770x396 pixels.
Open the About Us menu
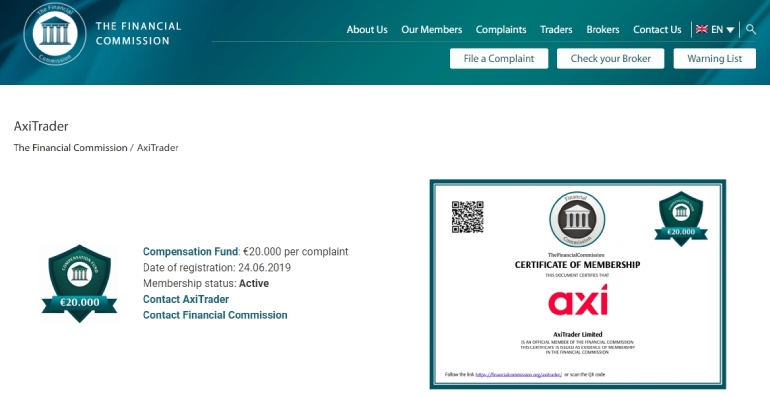[367, 29]
